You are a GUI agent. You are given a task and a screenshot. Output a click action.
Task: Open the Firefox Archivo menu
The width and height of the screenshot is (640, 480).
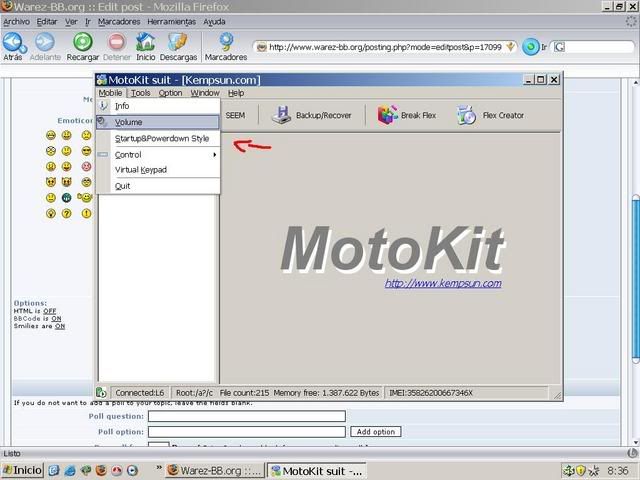[16, 22]
